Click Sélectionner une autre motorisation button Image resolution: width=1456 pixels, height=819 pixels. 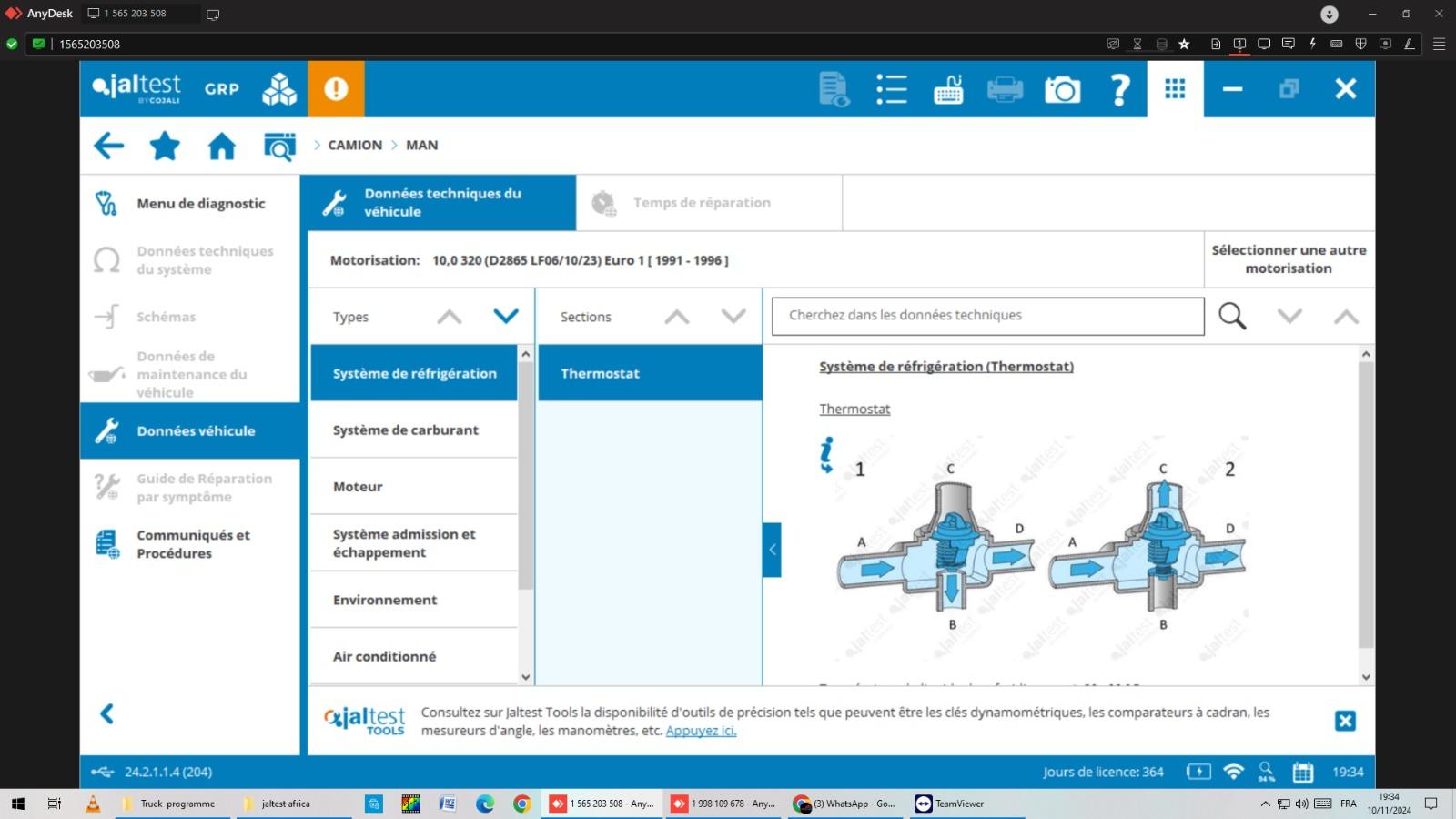point(1289,259)
